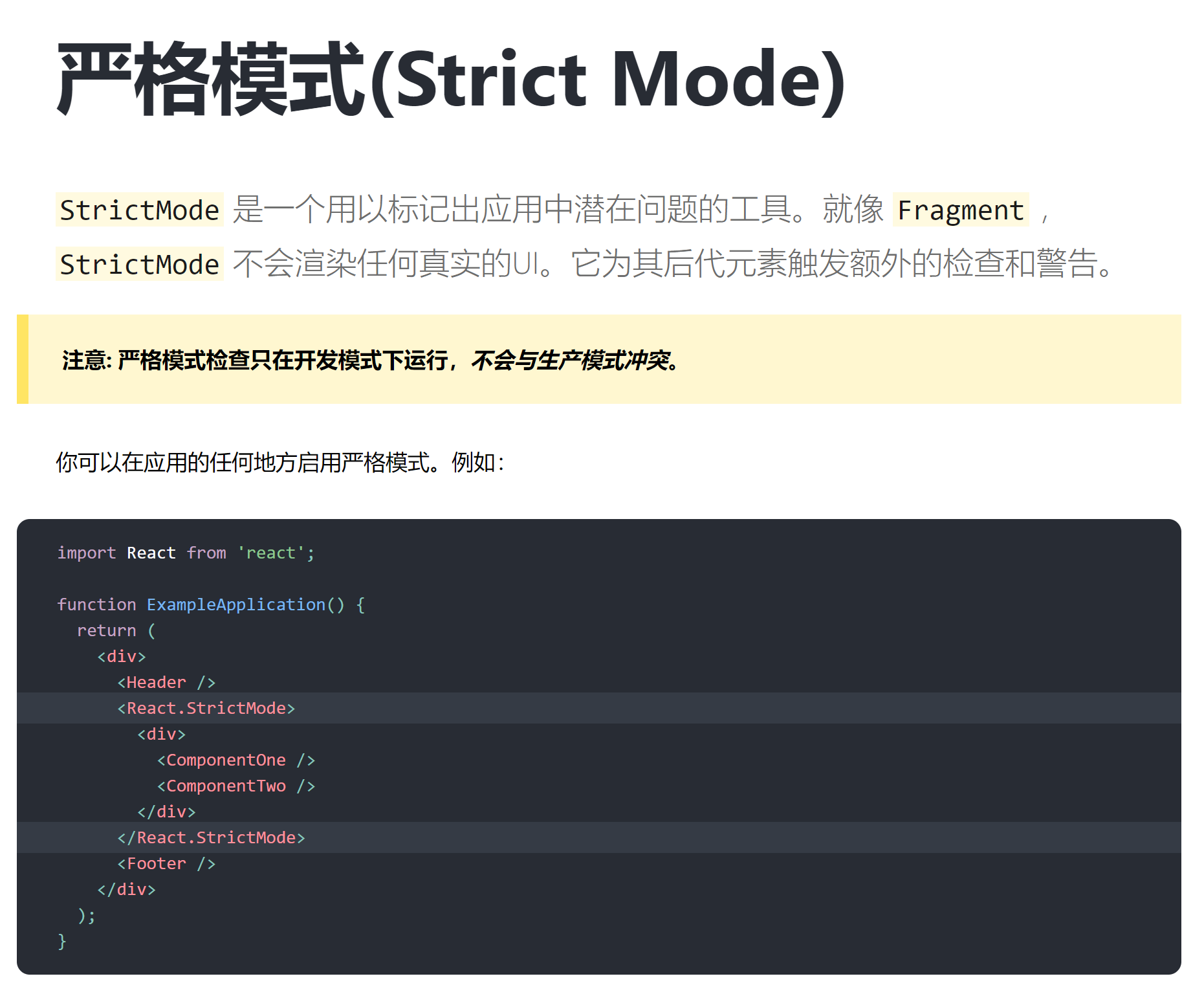Viewport: 1204px width, 985px height.
Task: Click the opening React.StrictMode tag line
Action: (x=206, y=707)
